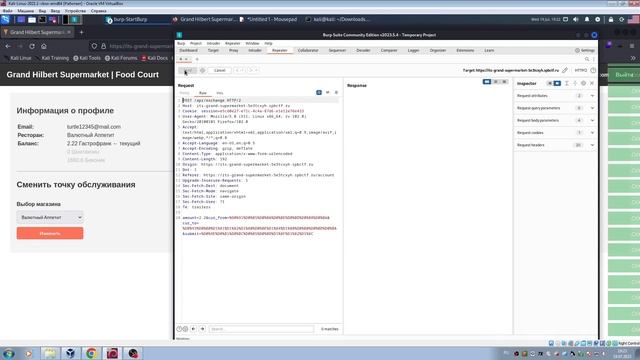Image resolution: width=640 pixels, height=360 pixels.
Task: Go back in Firefox
Action: coord(8,46)
